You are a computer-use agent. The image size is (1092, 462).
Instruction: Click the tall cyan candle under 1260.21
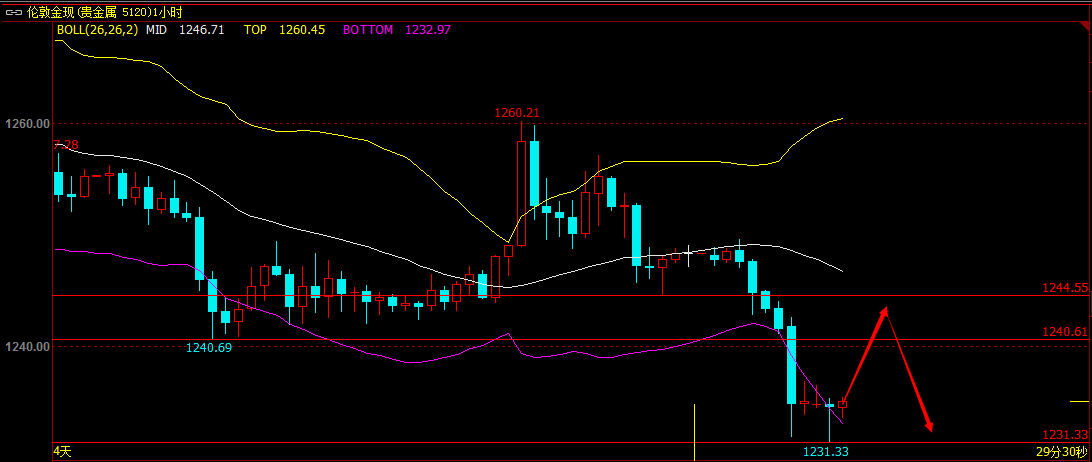534,174
